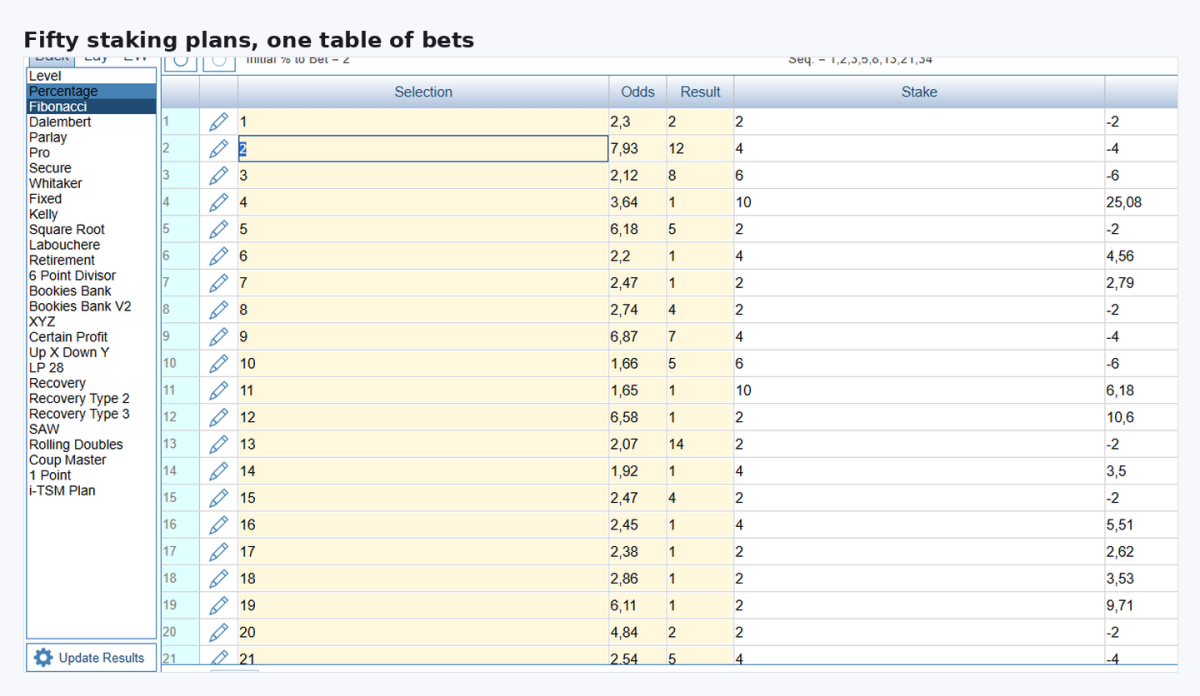Screen dimensions: 1200x696
Task: Pick the i-TSM Plan entry
Action: [x=91, y=491]
